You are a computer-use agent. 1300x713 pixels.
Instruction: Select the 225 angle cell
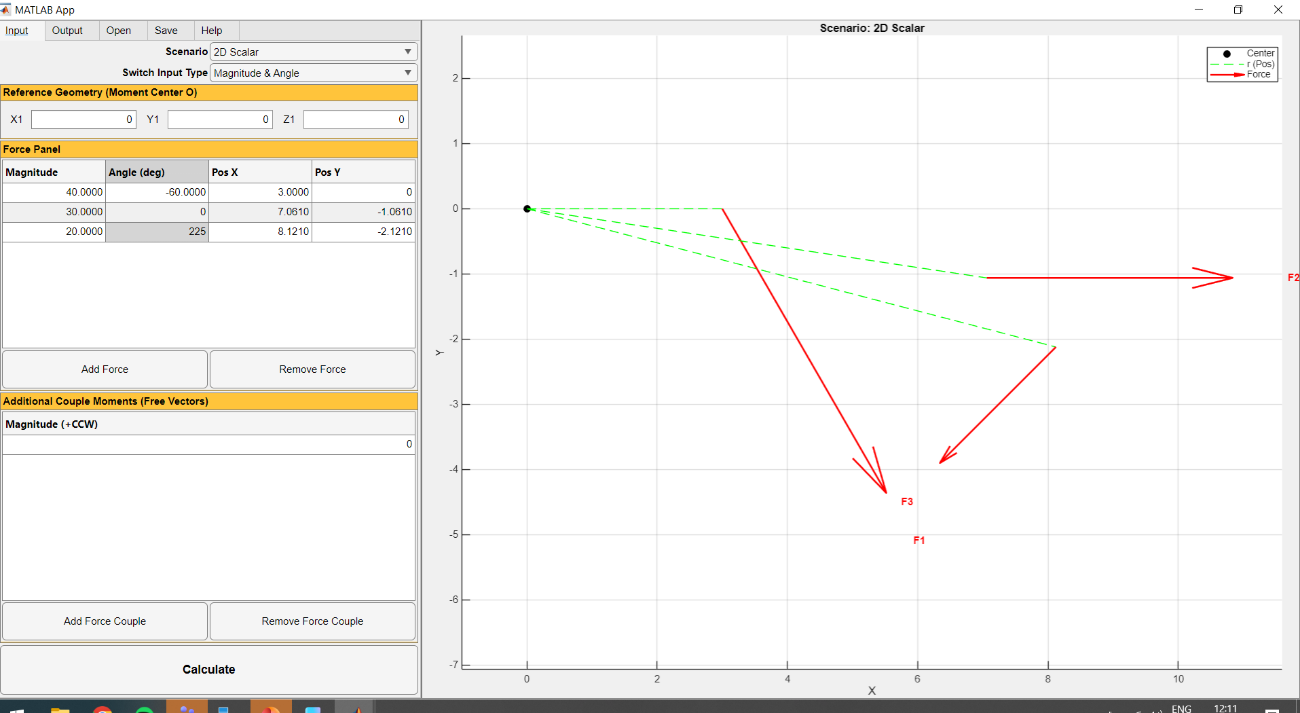pyautogui.click(x=156, y=232)
